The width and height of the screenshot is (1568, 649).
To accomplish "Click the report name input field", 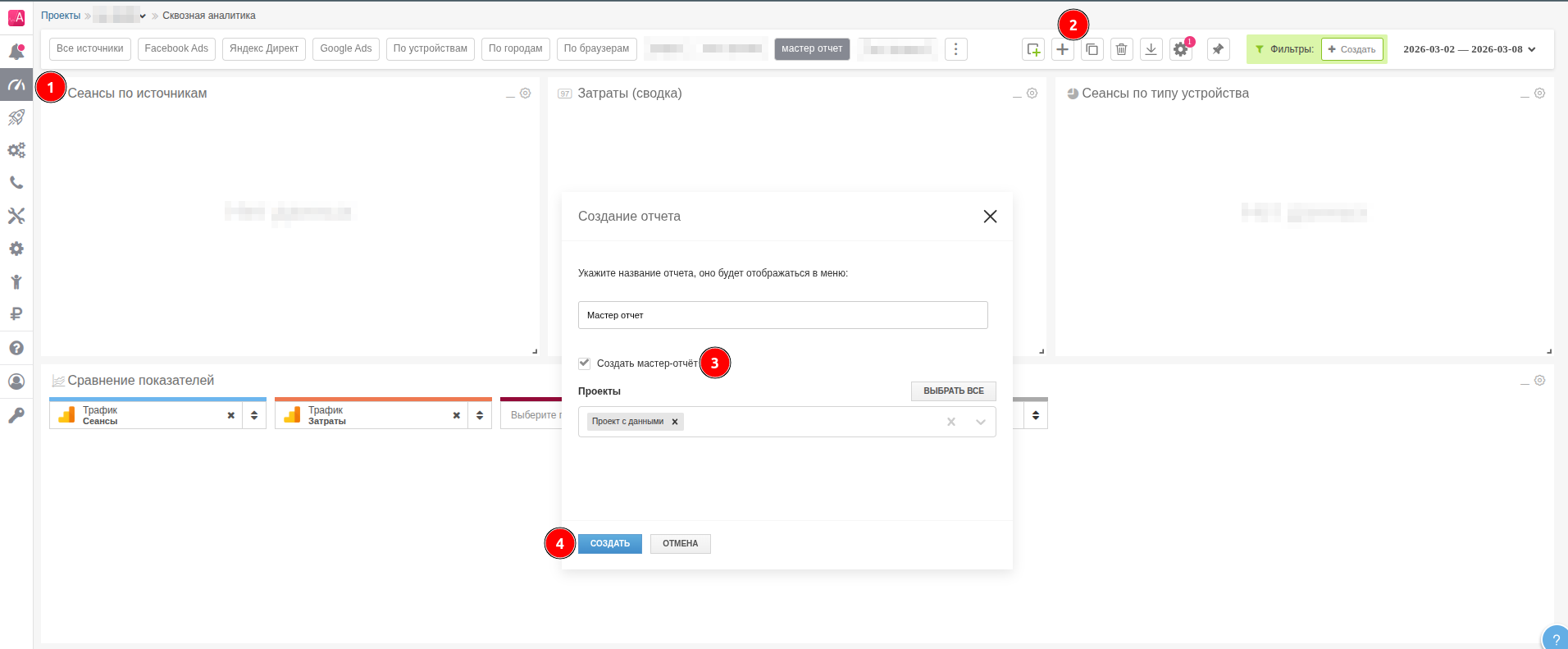I will point(782,315).
